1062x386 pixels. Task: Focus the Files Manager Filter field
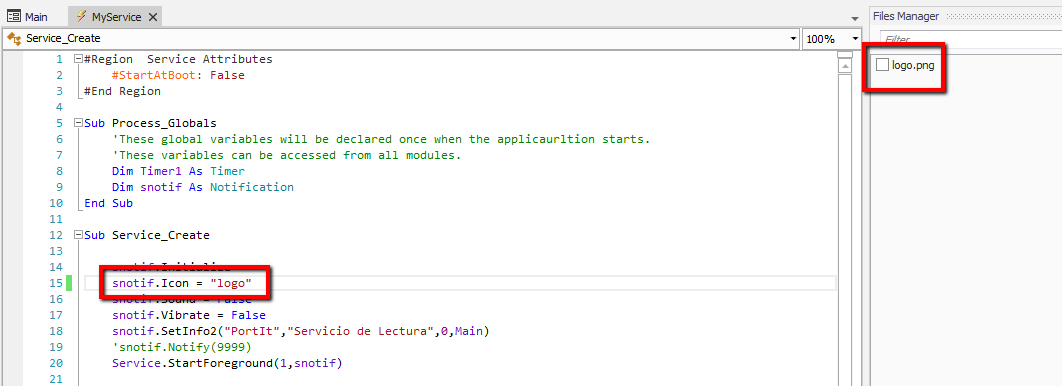pyautogui.click(x=971, y=40)
